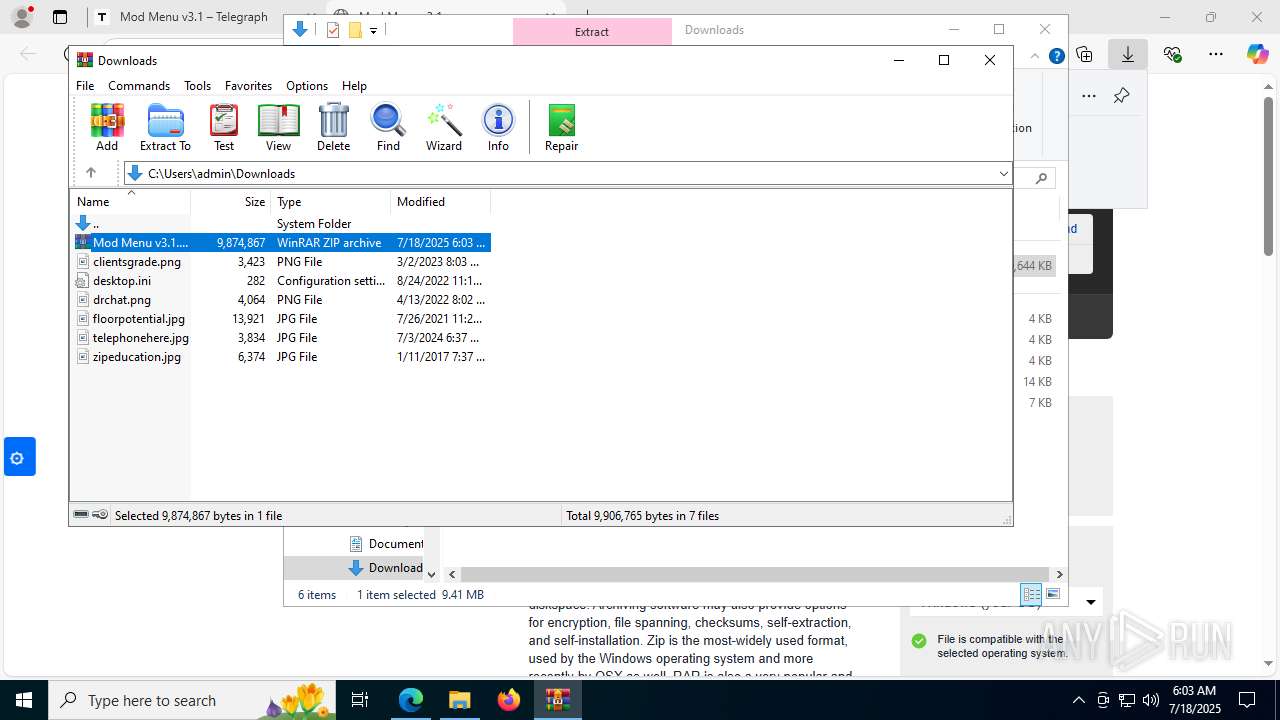Viewport: 1280px width, 720px height.
Task: Click the WinRAR taskbar icon
Action: point(557,700)
